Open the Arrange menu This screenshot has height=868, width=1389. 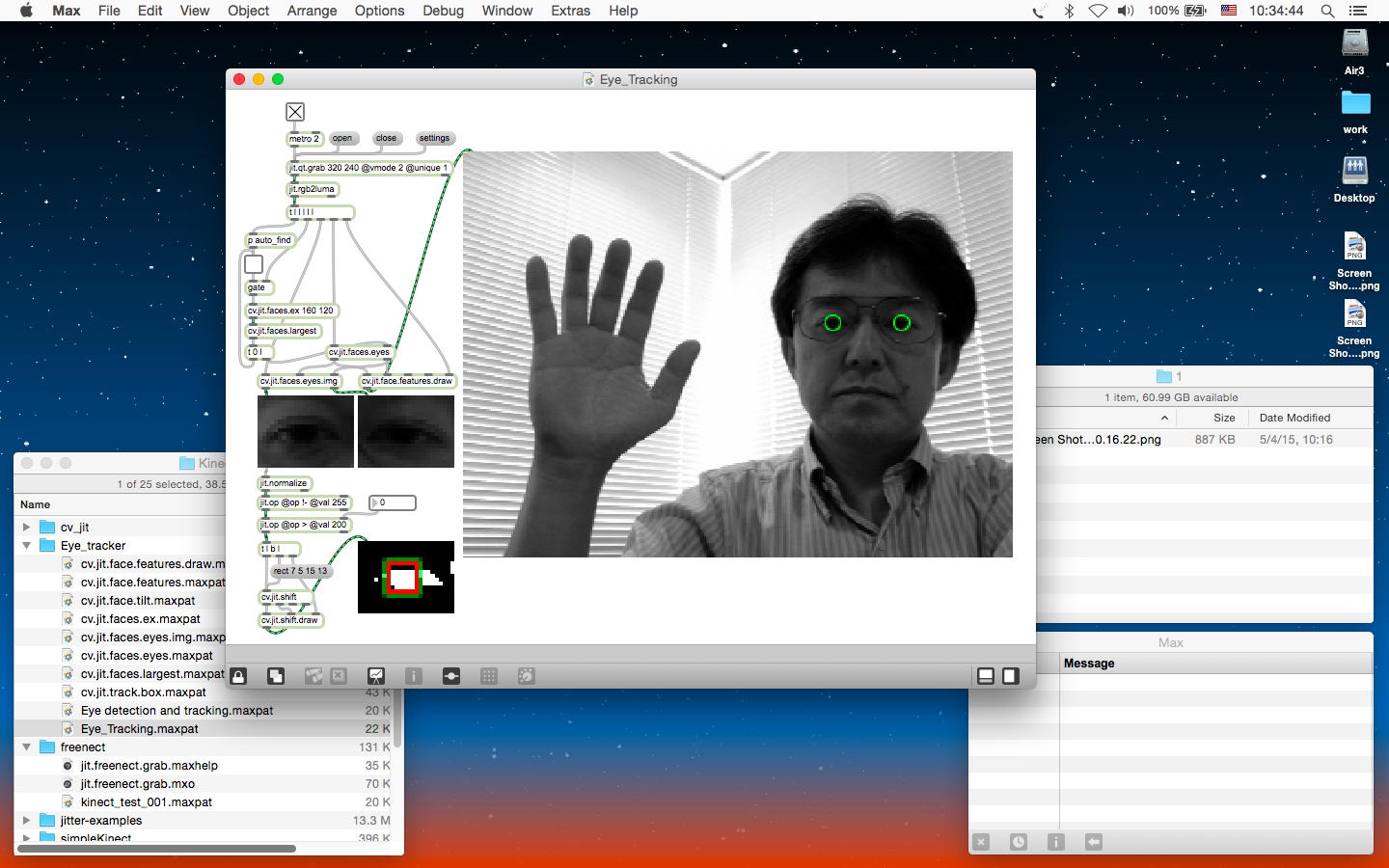coord(312,11)
